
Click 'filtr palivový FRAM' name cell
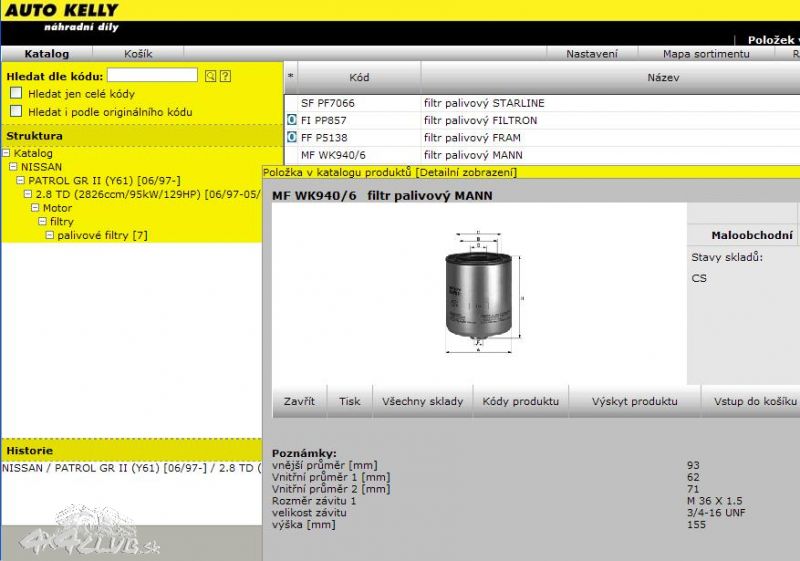[x=472, y=138]
